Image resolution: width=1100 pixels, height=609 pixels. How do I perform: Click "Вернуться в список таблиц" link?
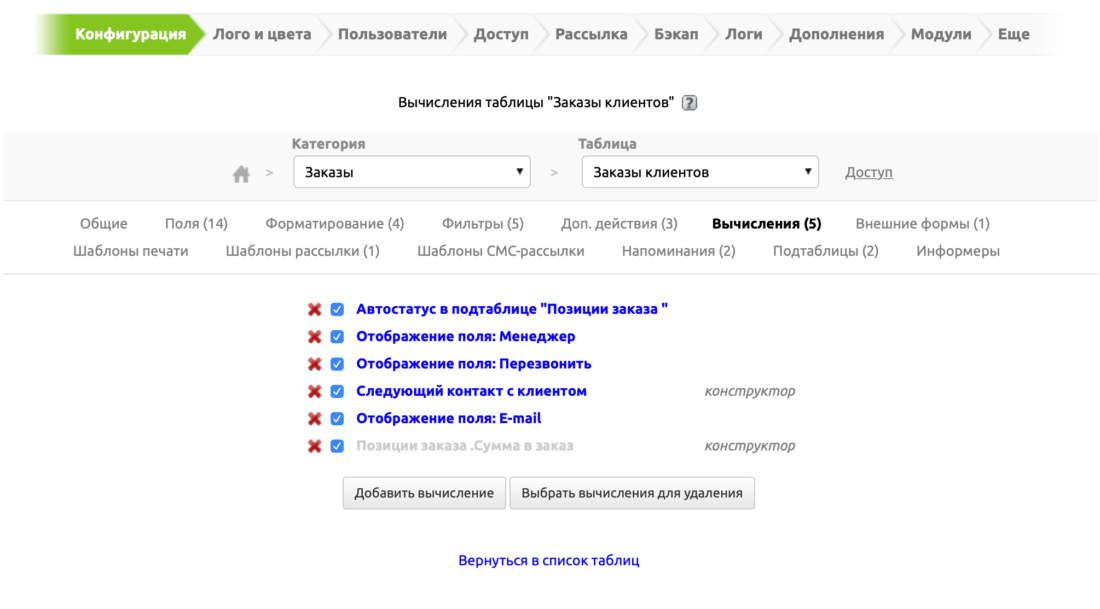(549, 561)
